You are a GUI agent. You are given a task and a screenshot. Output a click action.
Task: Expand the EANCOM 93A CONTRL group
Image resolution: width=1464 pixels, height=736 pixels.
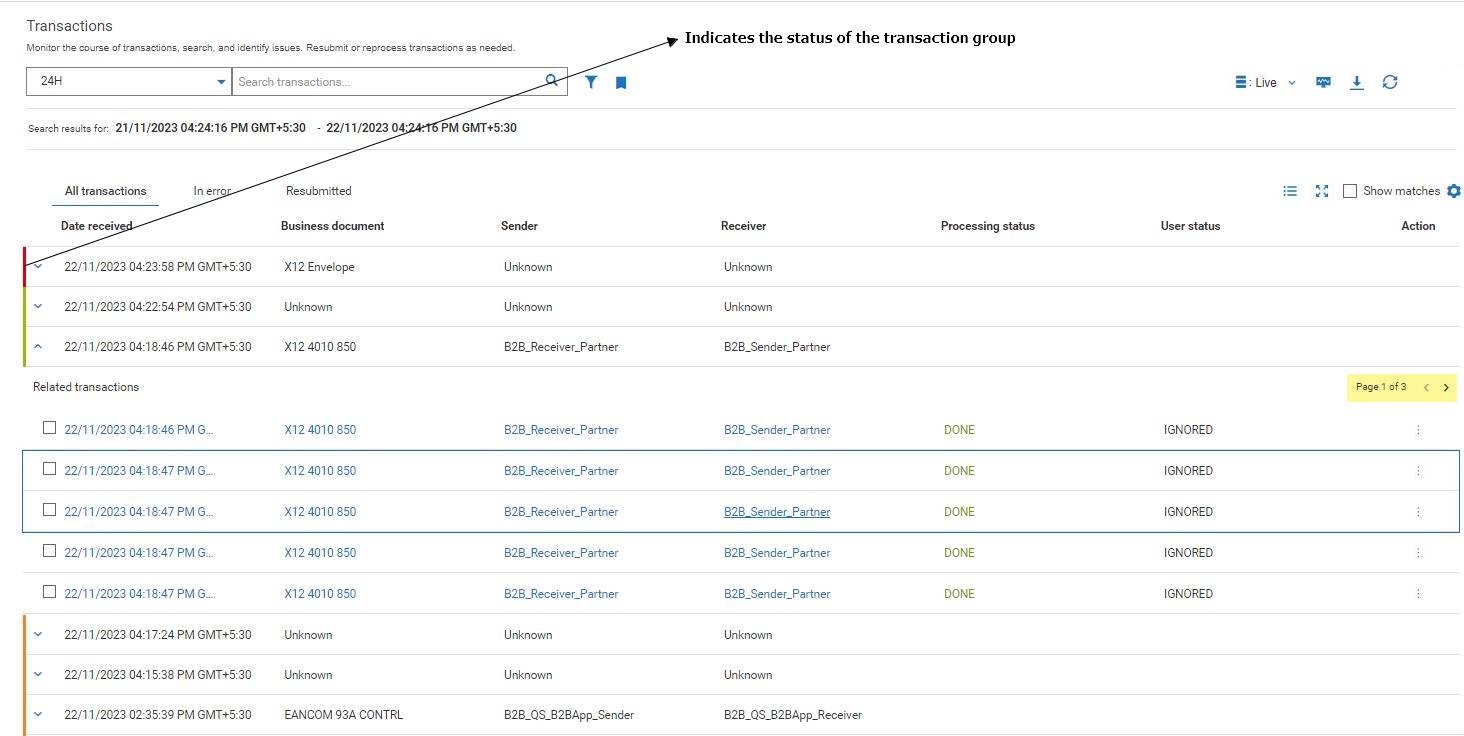click(x=38, y=714)
